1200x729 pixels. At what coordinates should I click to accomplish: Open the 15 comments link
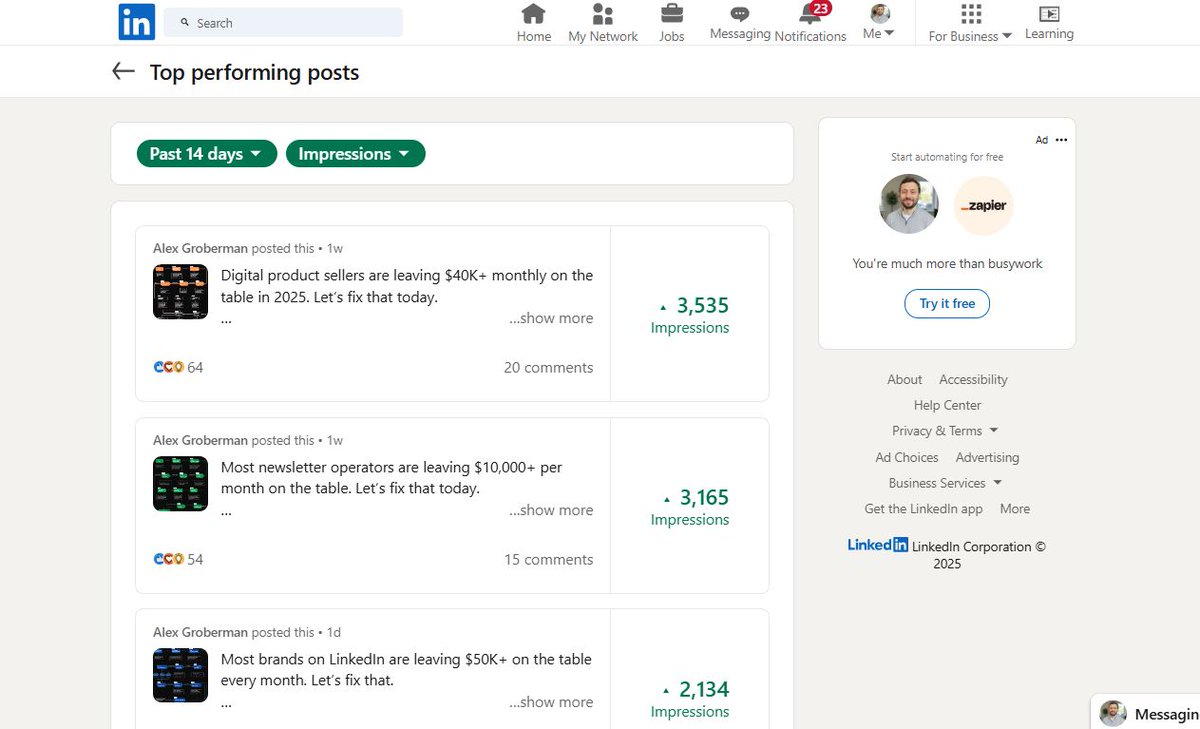(x=548, y=560)
